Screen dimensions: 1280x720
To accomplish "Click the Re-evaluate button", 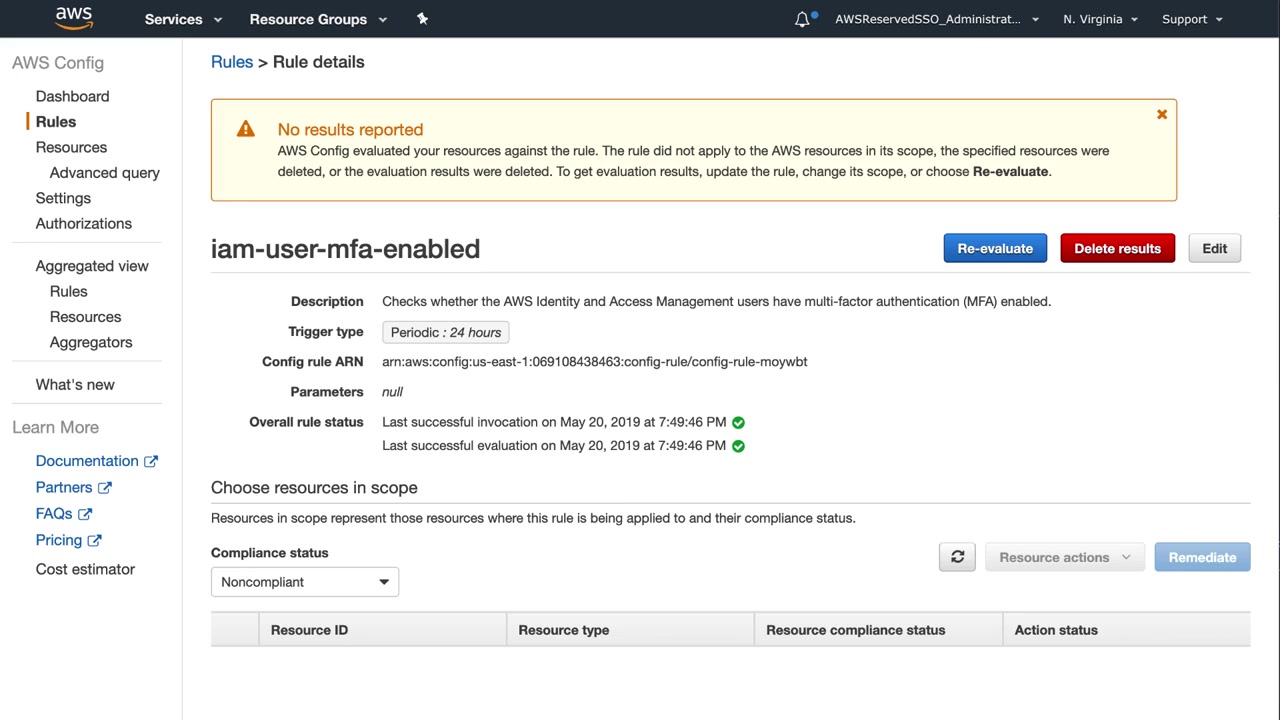I will [995, 249].
